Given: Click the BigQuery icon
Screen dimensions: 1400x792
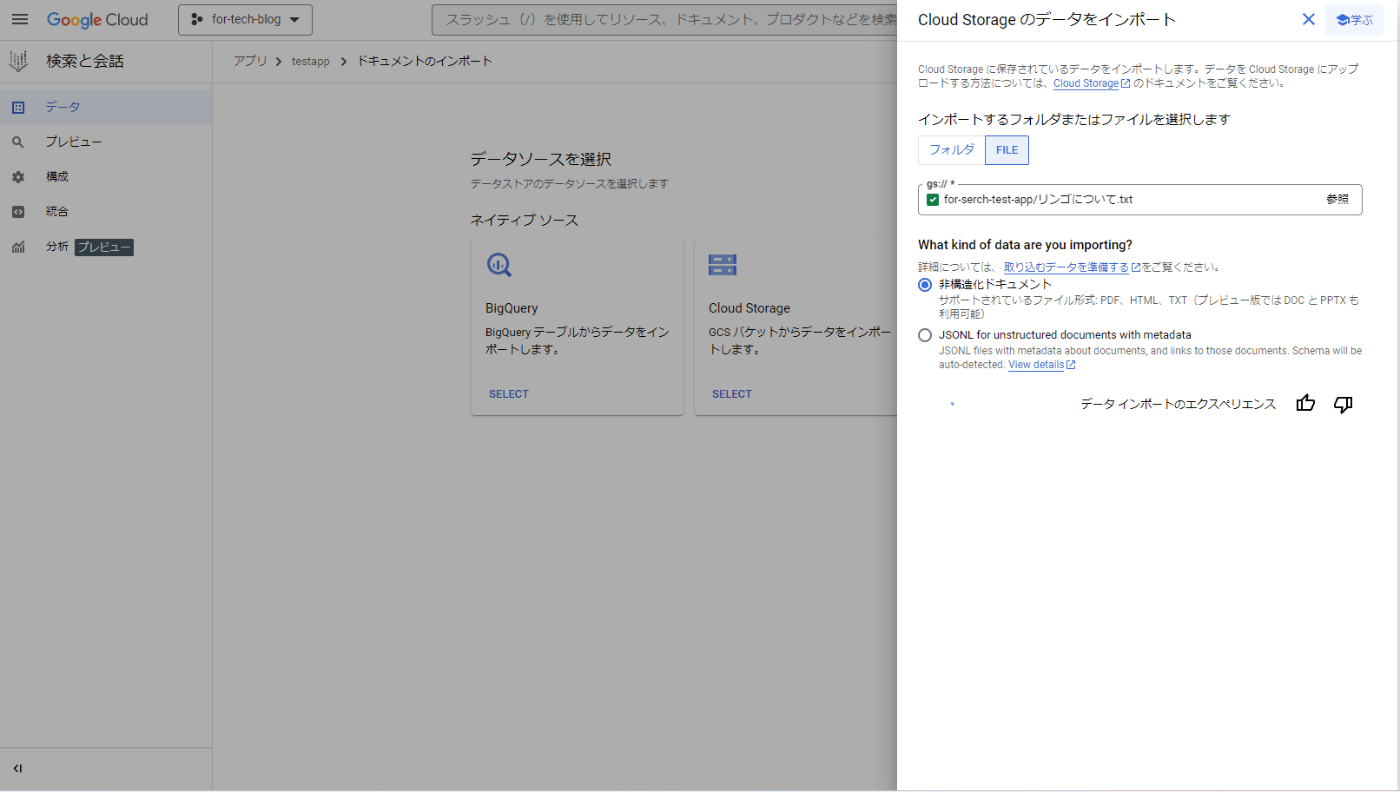Looking at the screenshot, I should coord(499,265).
